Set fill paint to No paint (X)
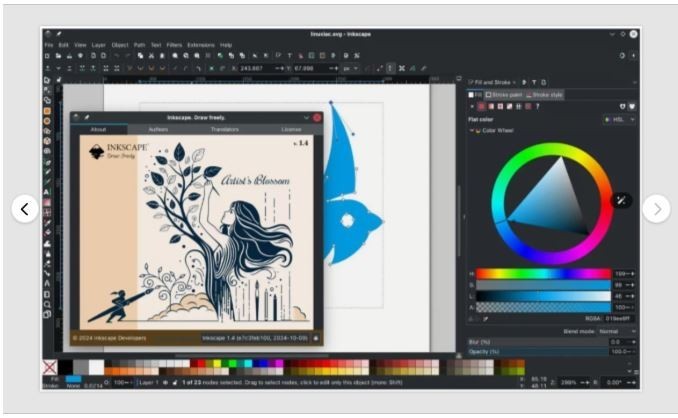 point(472,106)
